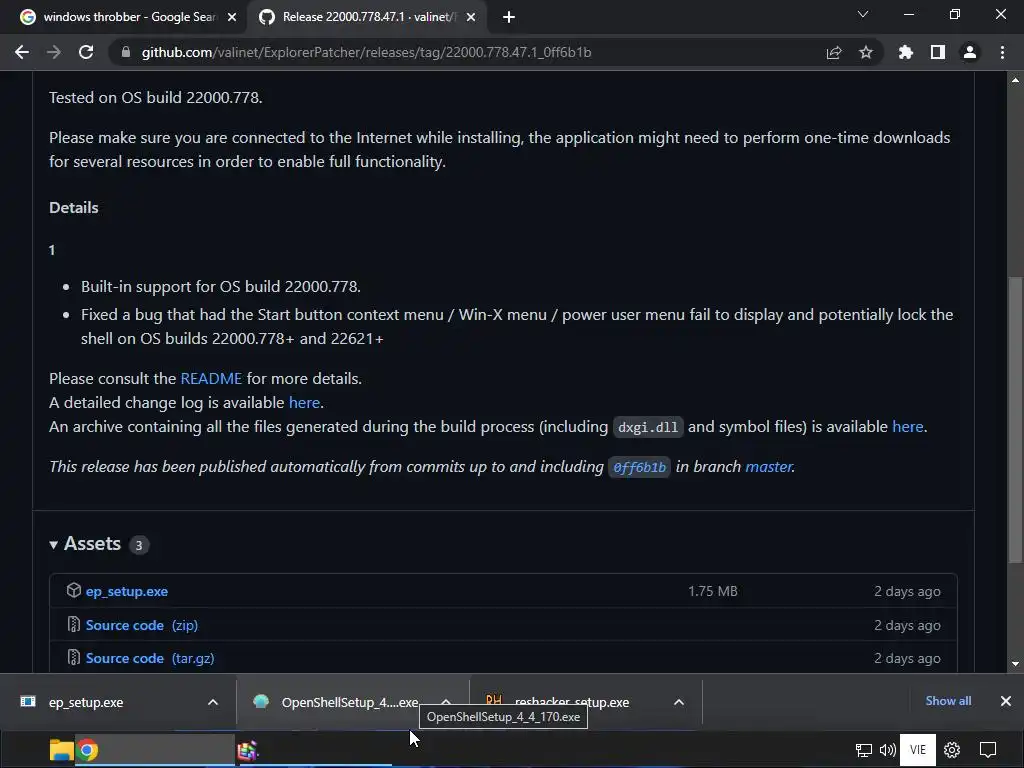Open the notification center icon
The width and height of the screenshot is (1024, 768).
click(988, 750)
